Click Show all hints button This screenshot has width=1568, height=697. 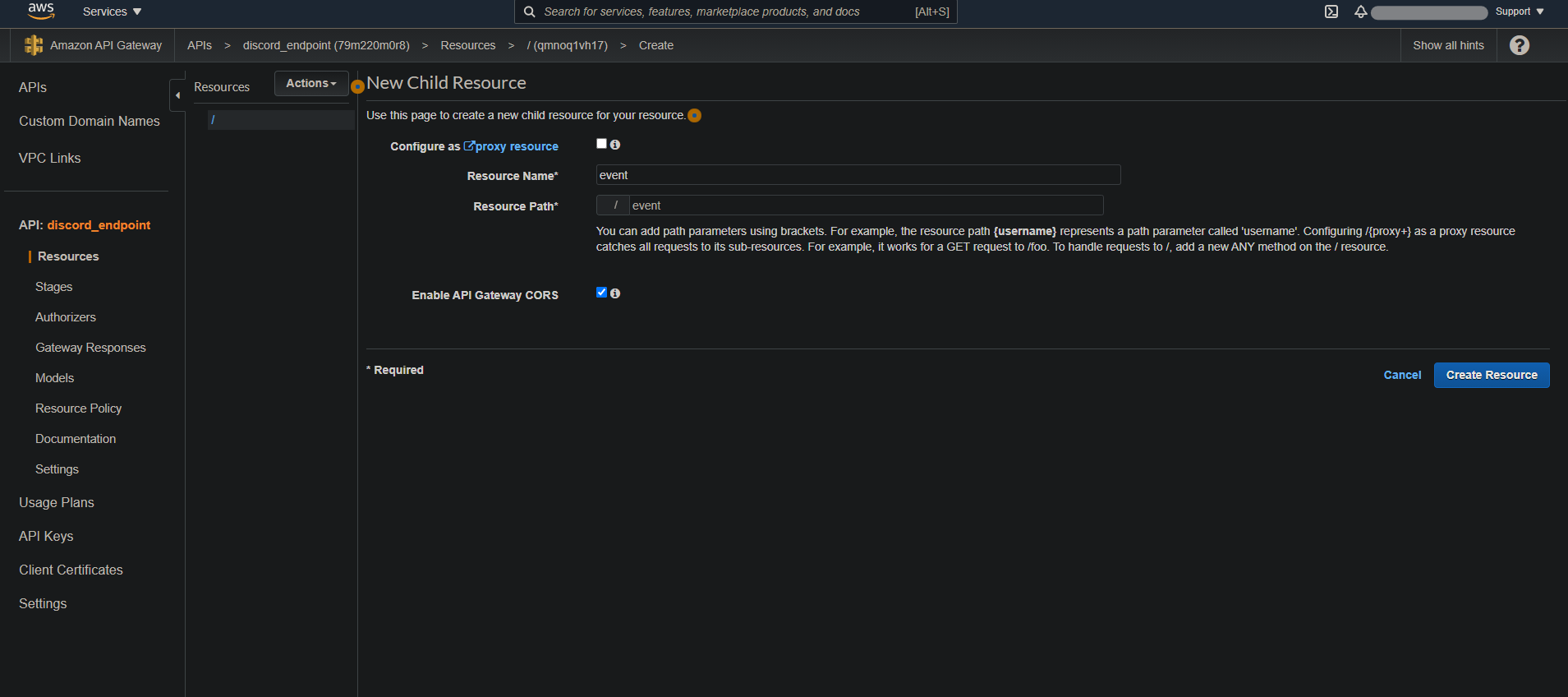(x=1448, y=45)
